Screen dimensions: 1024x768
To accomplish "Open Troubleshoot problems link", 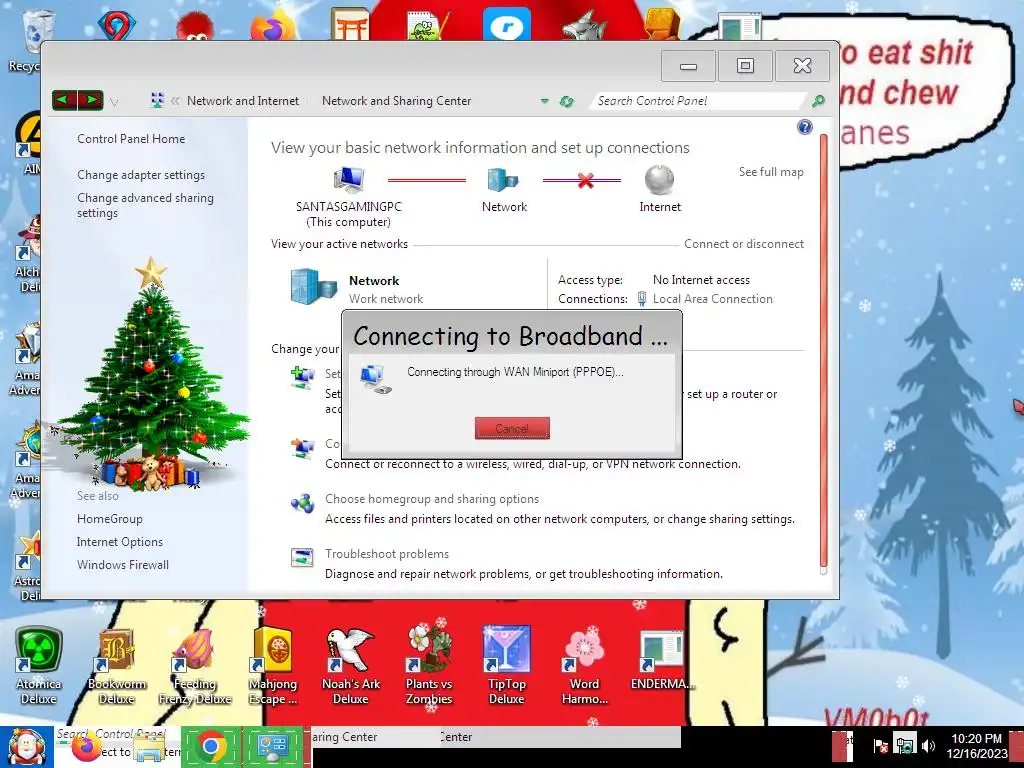I will pos(387,554).
